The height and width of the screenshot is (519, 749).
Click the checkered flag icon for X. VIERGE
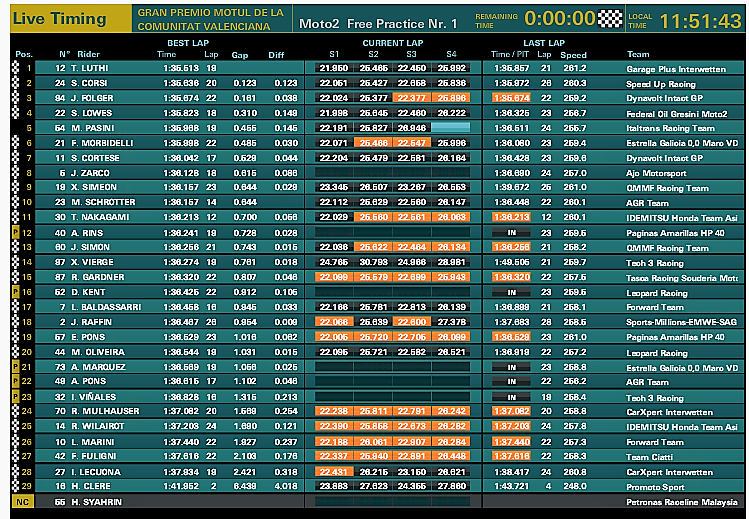[15, 262]
